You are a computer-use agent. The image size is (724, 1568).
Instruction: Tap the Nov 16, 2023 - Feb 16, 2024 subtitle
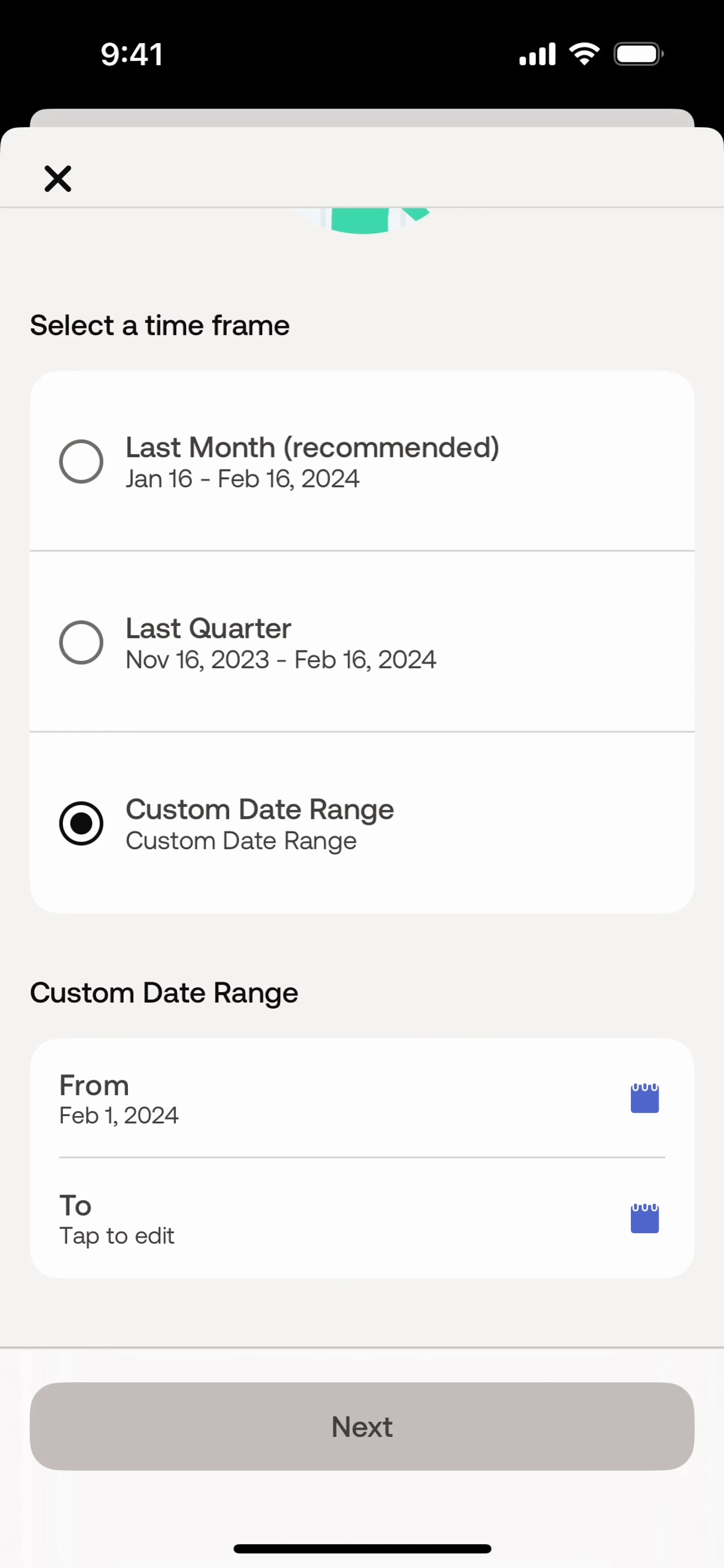[x=281, y=660]
